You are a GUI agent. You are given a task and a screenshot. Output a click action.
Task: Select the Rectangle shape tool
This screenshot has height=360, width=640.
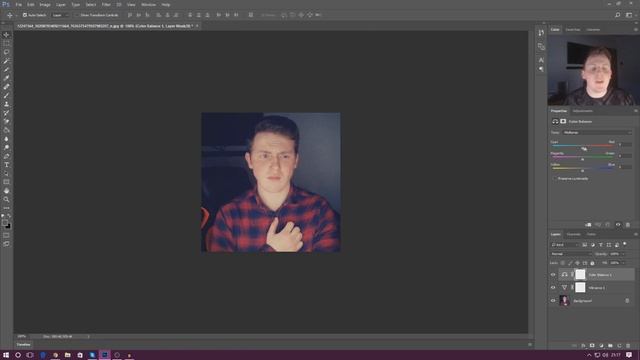click(x=7, y=182)
